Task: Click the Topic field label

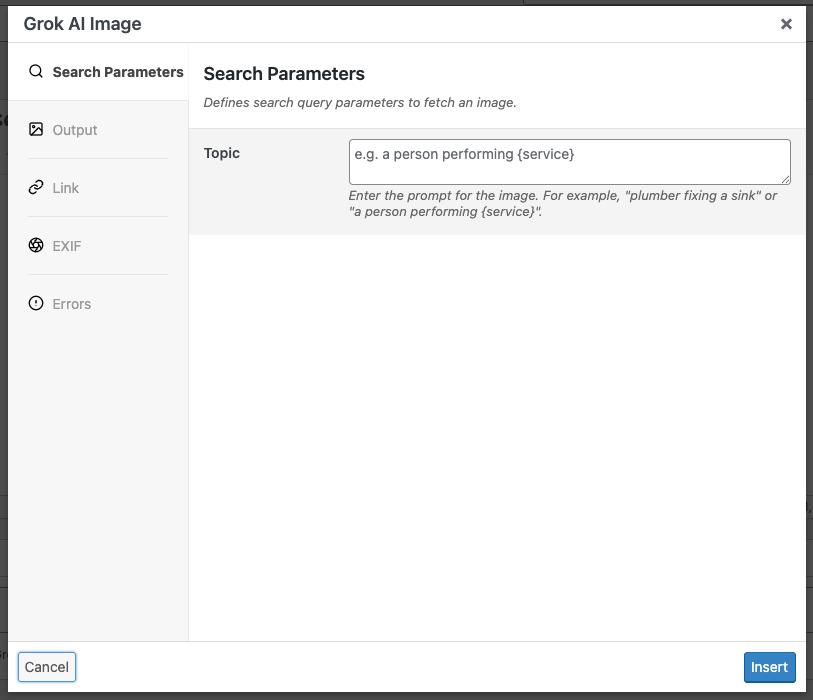Action: (x=221, y=153)
